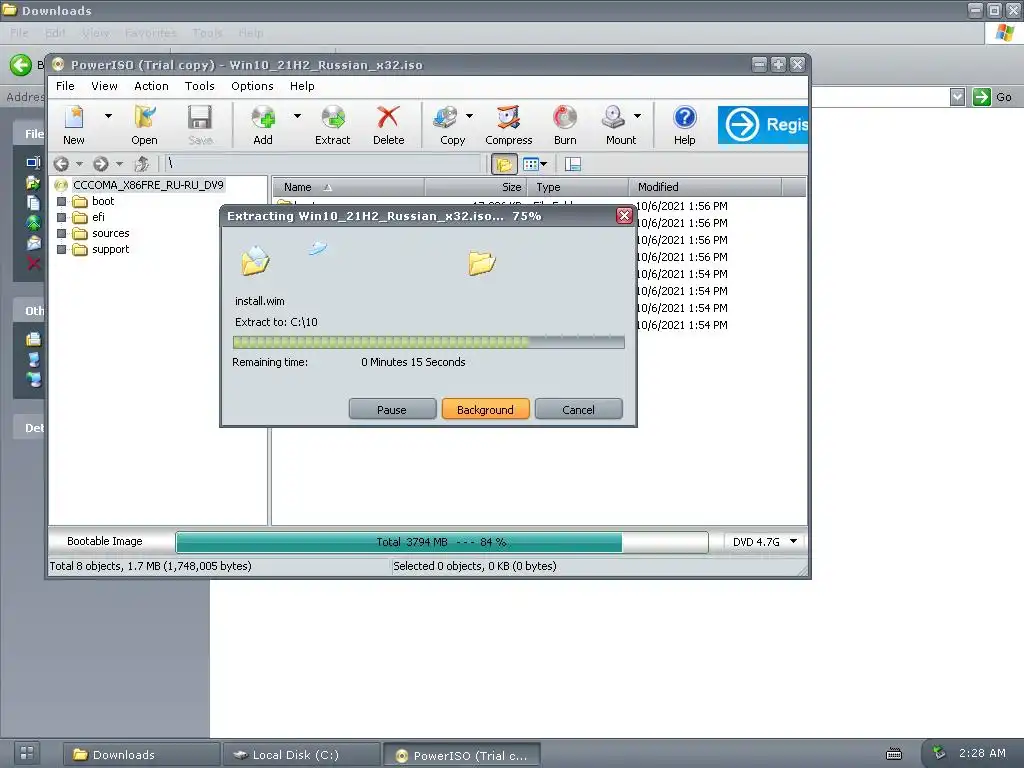Click the 2:28 AM clock
The width and height of the screenshot is (1024, 768).
coord(982,753)
